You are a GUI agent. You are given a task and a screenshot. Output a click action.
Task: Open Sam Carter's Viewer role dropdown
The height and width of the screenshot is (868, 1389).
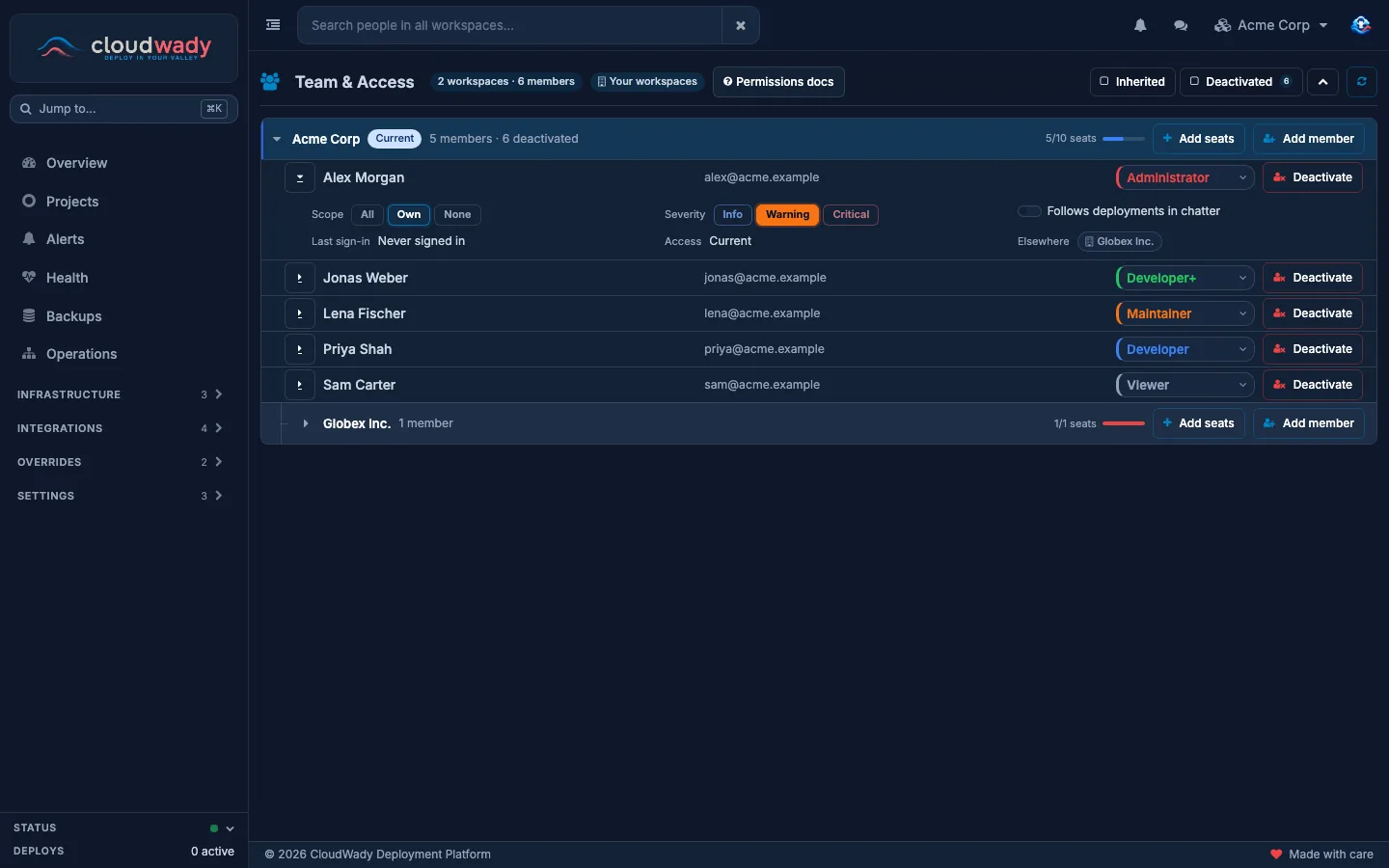pos(1185,385)
